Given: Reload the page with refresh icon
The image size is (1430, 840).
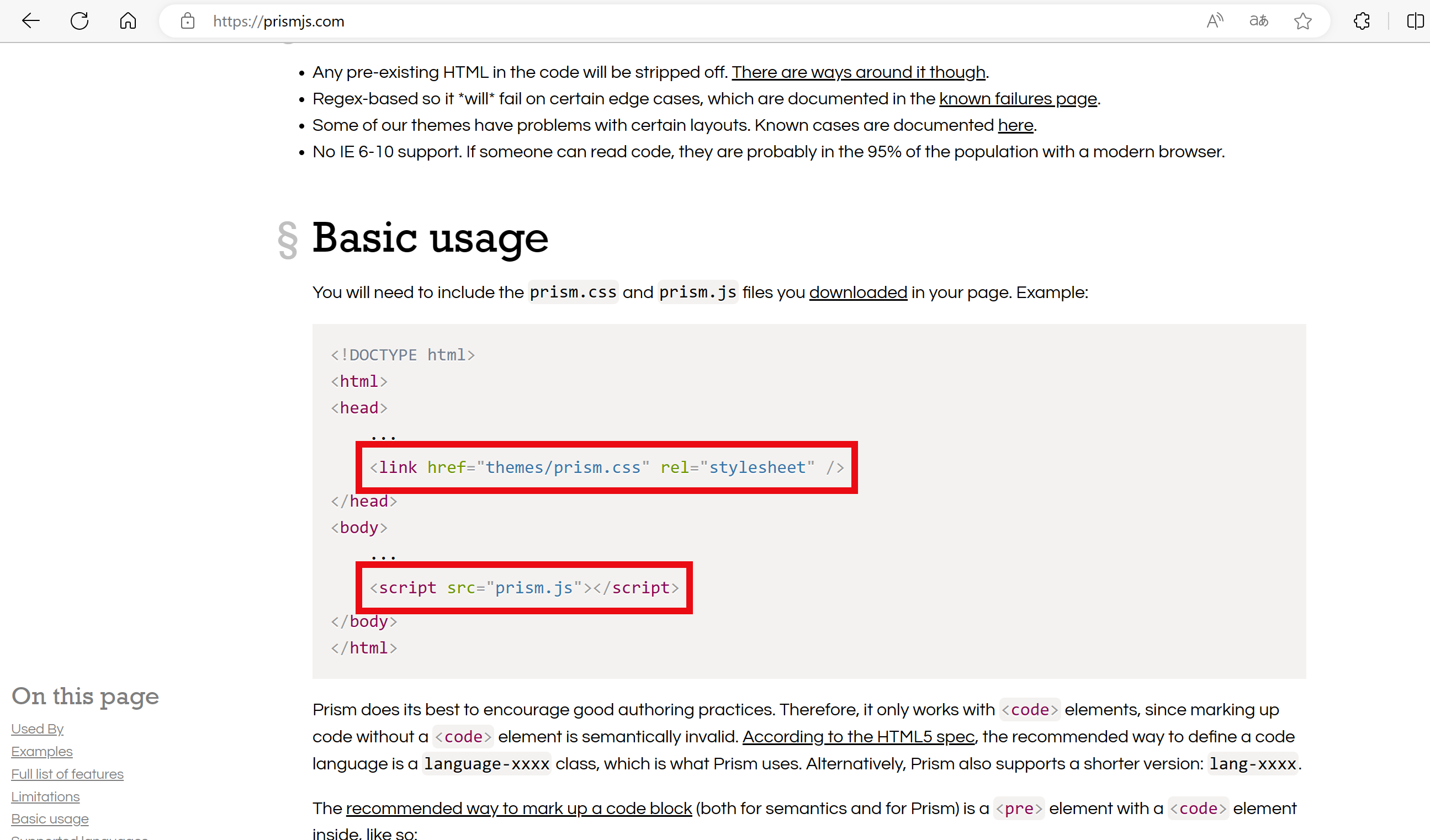Looking at the screenshot, I should (x=80, y=21).
